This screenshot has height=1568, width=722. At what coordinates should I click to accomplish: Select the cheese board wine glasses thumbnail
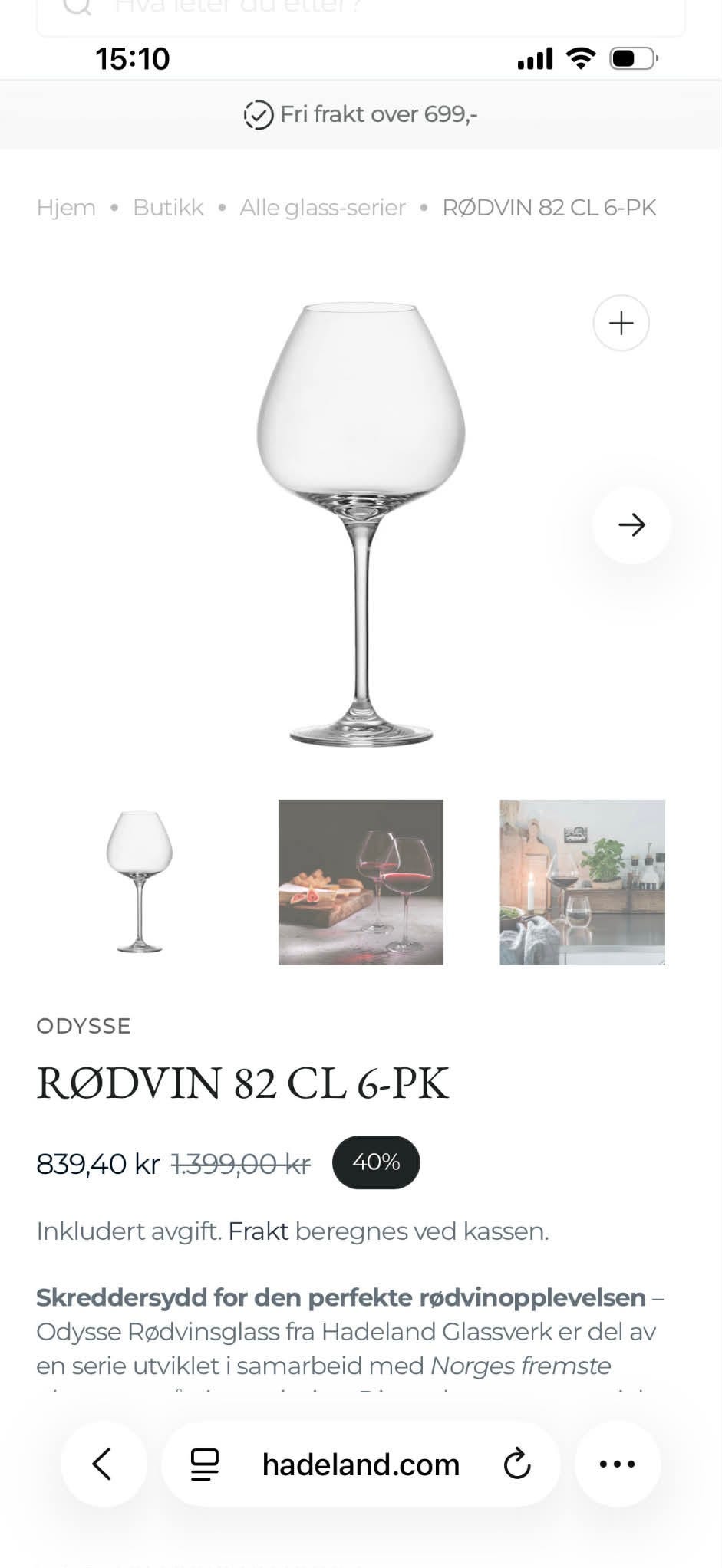361,882
